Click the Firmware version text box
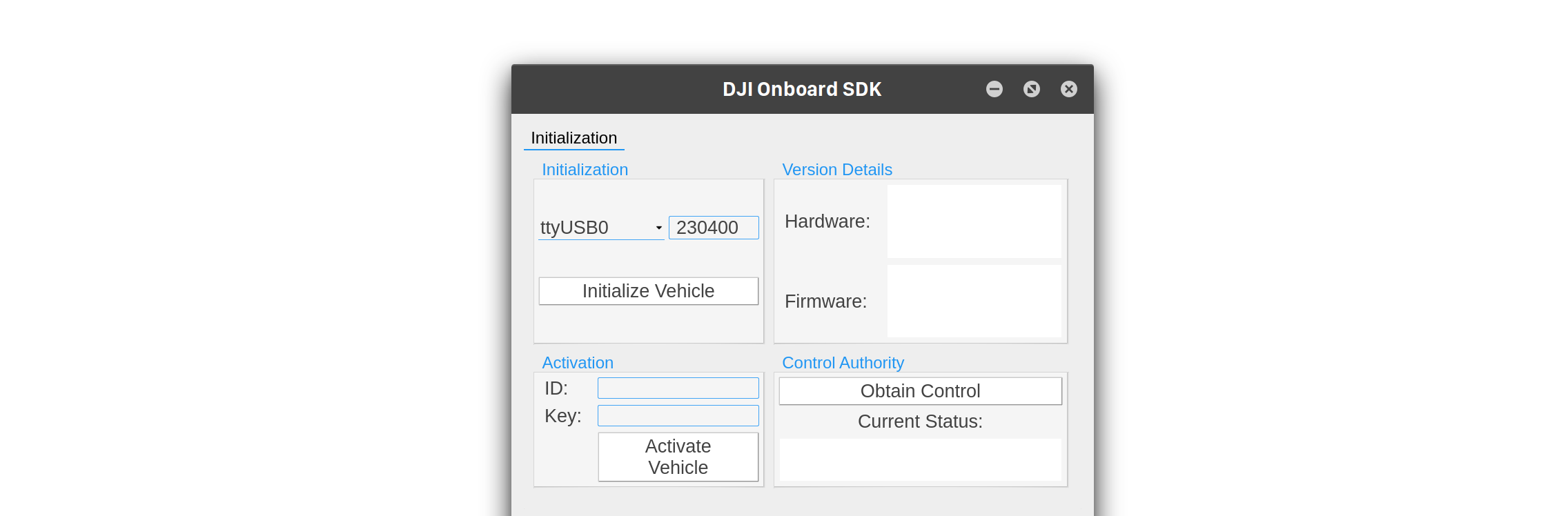This screenshot has height=516, width=1568. [974, 301]
